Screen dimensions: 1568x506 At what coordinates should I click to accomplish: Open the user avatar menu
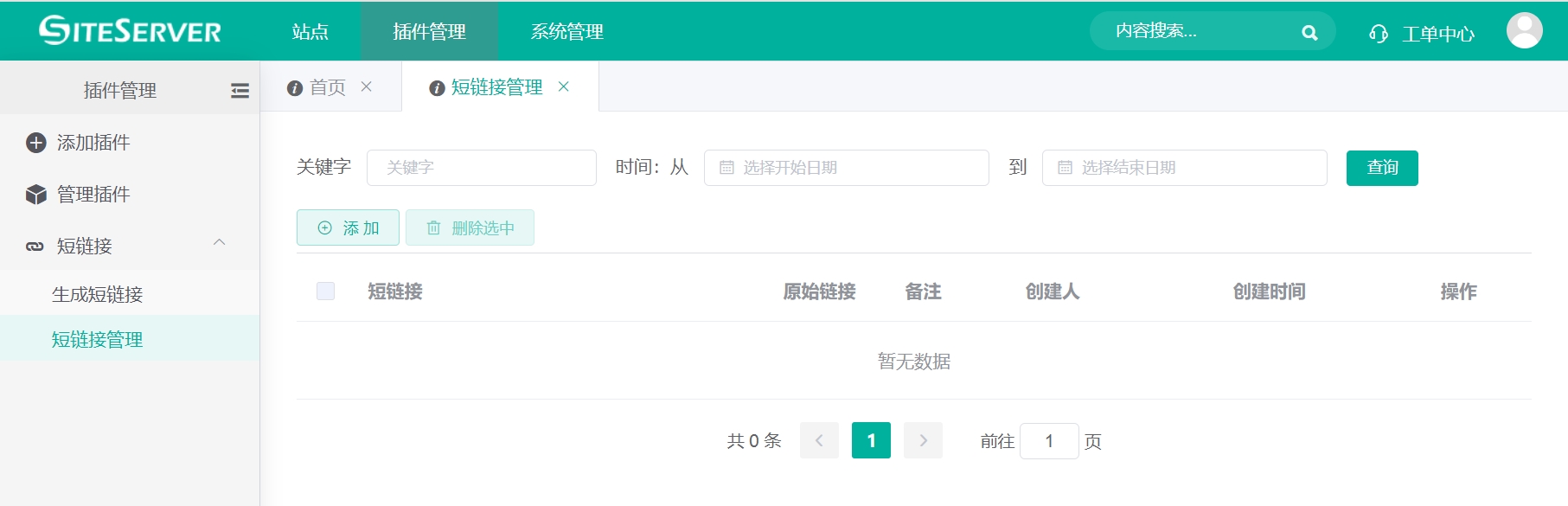(x=1524, y=31)
